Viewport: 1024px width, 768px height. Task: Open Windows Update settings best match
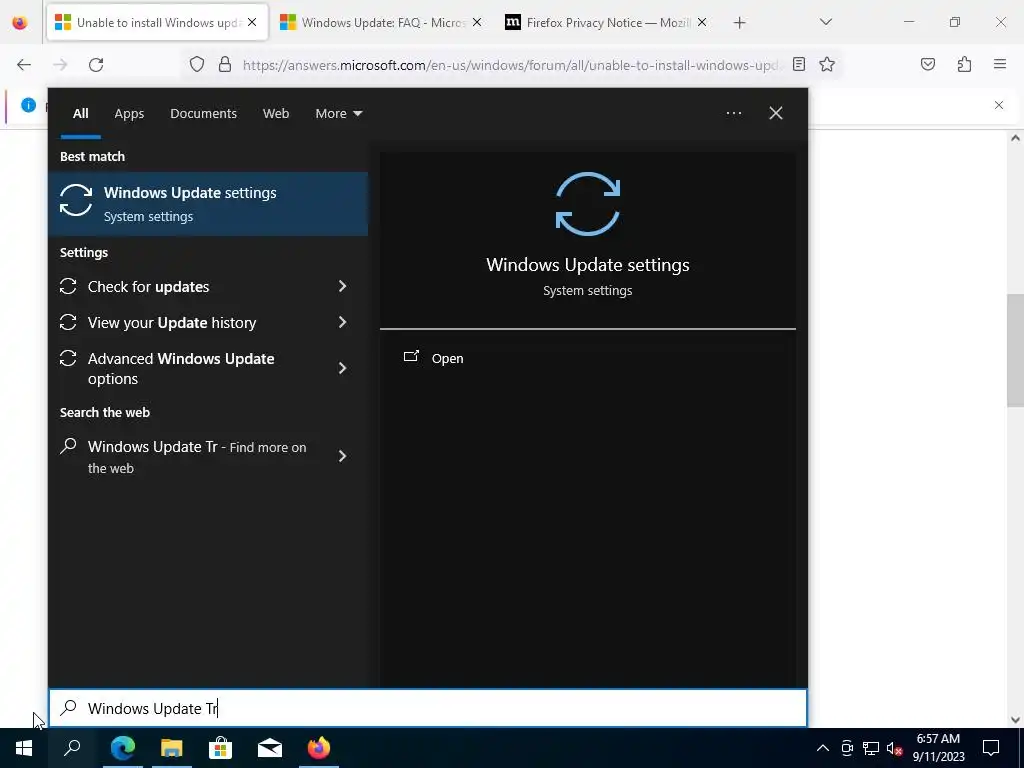pyautogui.click(x=208, y=204)
